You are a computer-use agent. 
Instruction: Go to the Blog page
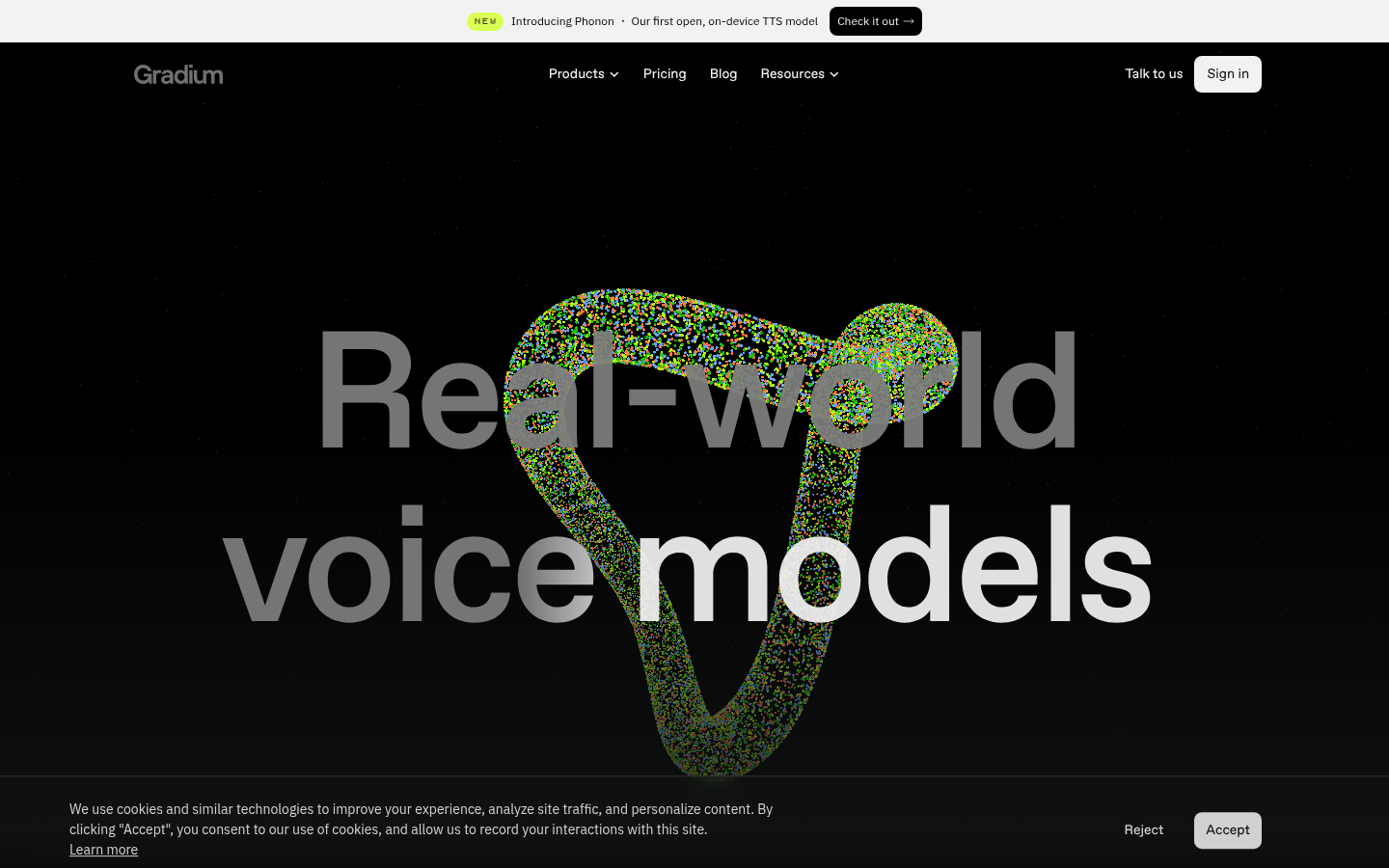click(723, 74)
